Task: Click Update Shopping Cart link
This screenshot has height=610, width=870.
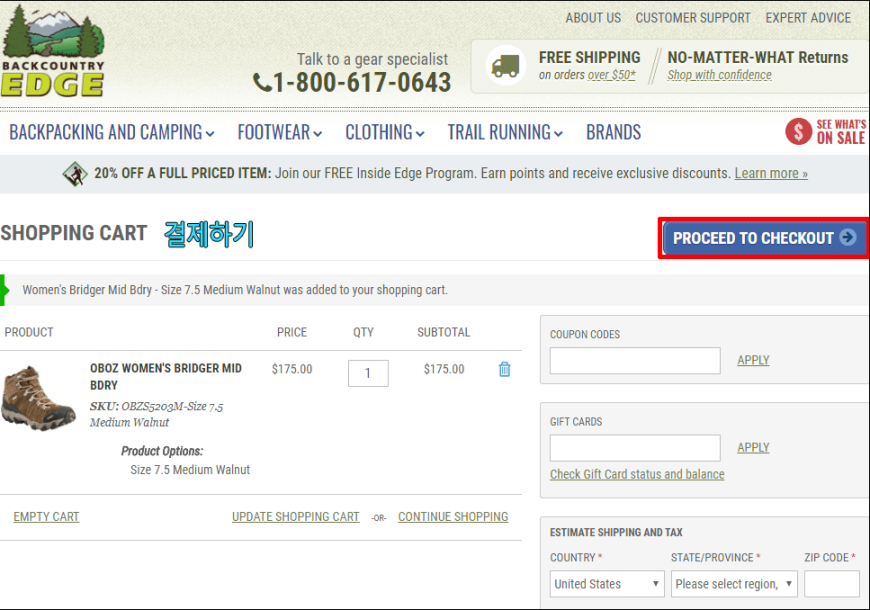Action: 296,517
